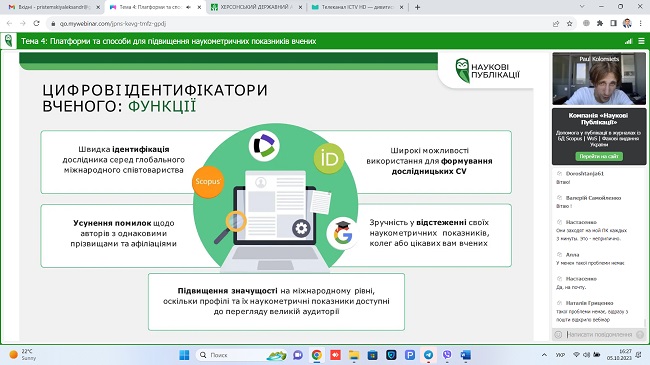Click the Publons logo circle on slide

click(264, 146)
